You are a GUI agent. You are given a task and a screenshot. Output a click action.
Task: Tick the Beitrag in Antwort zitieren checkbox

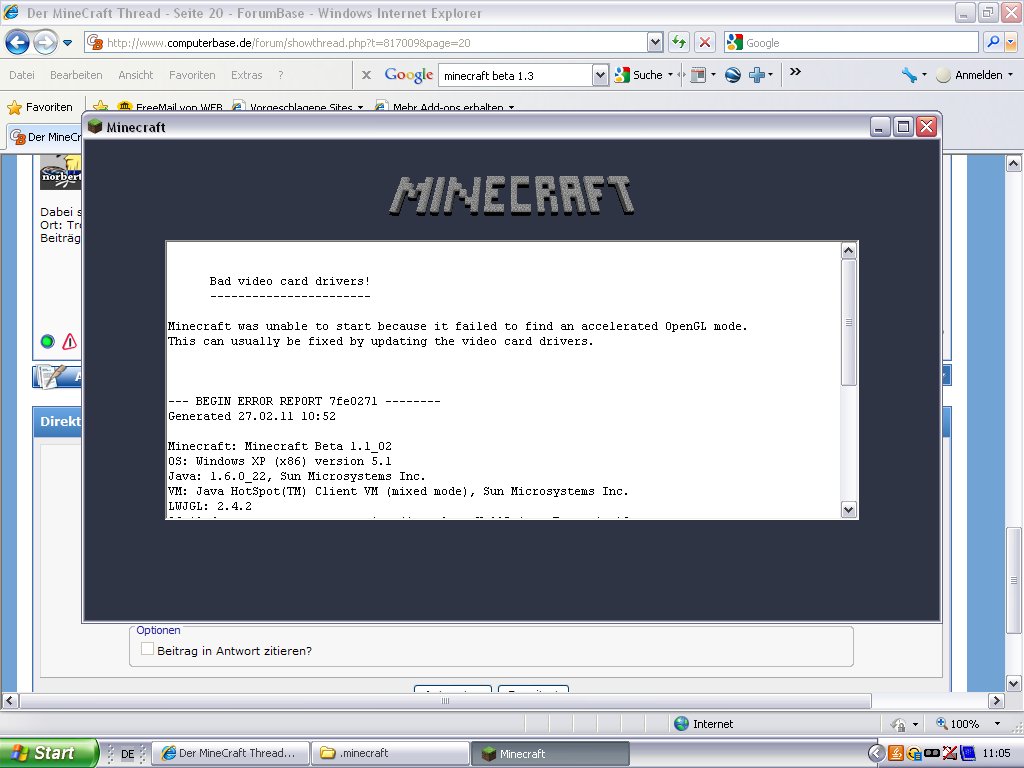tap(148, 649)
